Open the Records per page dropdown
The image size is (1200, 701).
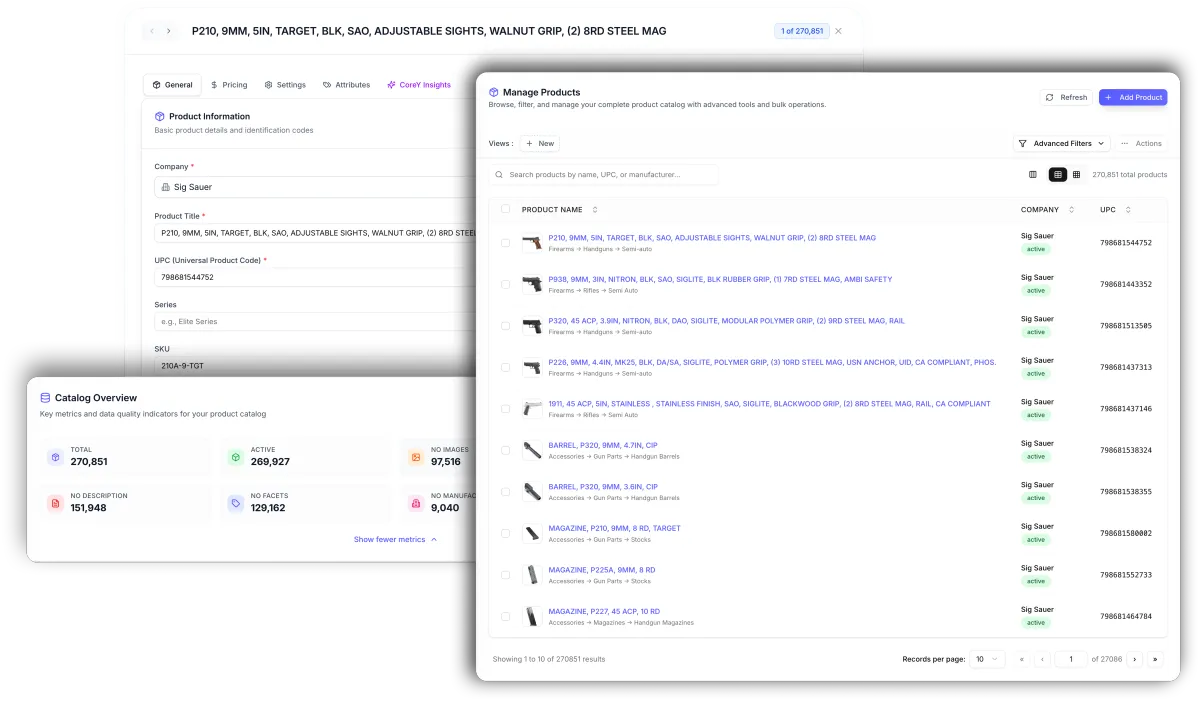pyautogui.click(x=988, y=659)
